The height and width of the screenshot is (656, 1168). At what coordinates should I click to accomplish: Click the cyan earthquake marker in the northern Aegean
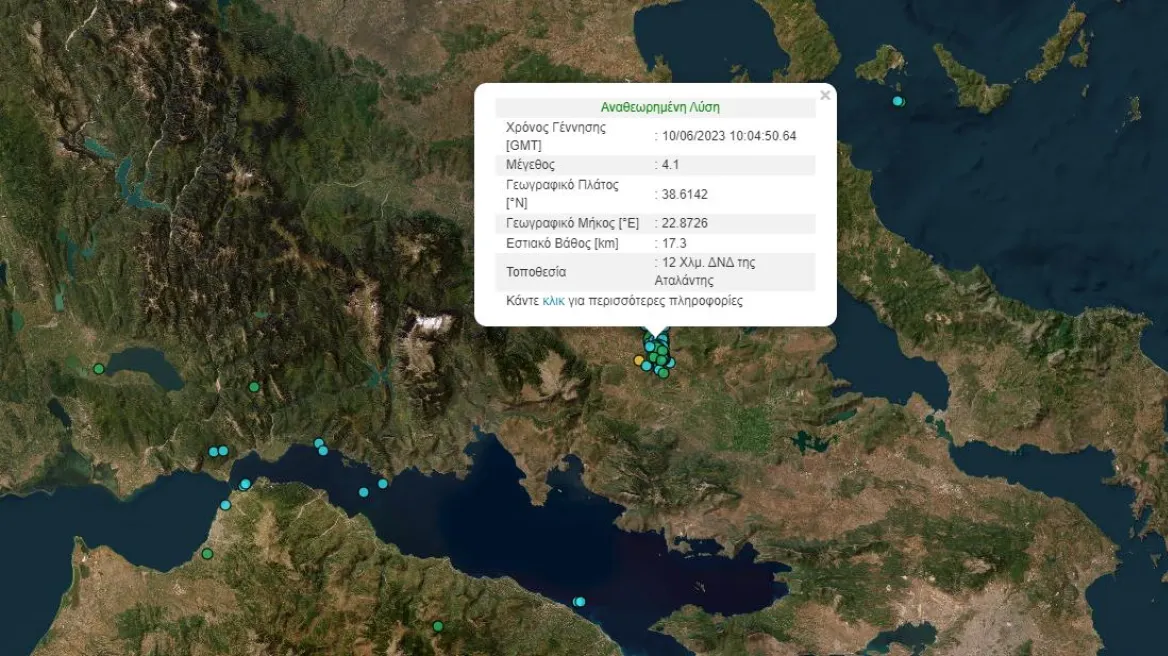click(897, 101)
